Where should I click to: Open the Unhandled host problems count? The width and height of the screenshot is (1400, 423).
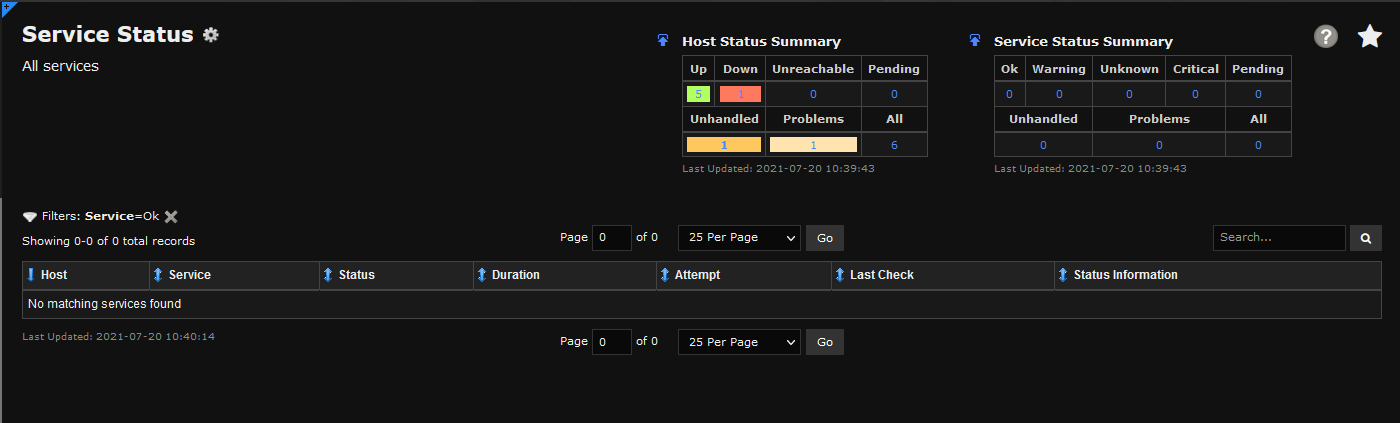click(723, 145)
